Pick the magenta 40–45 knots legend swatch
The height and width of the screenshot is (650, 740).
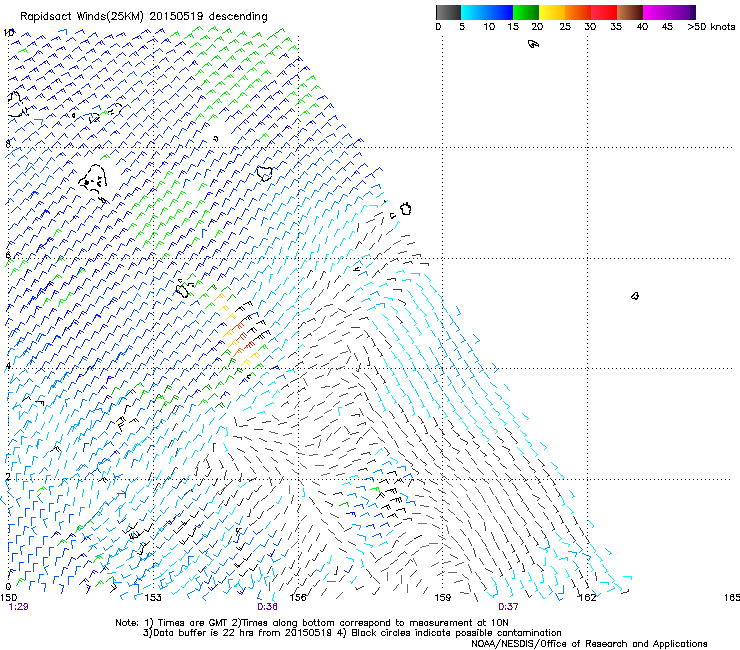656,12
